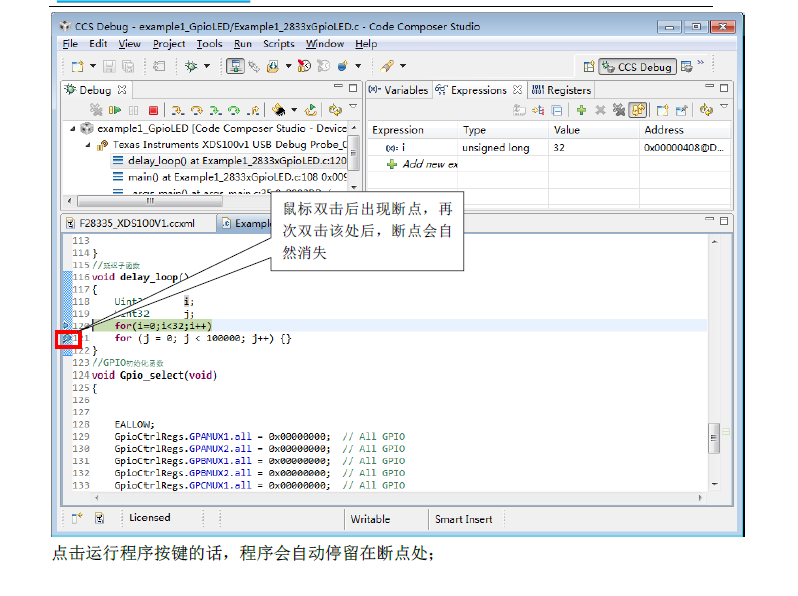Click the flashlight search toolbar icon
Viewport: 798px width, 596px height.
[387, 66]
